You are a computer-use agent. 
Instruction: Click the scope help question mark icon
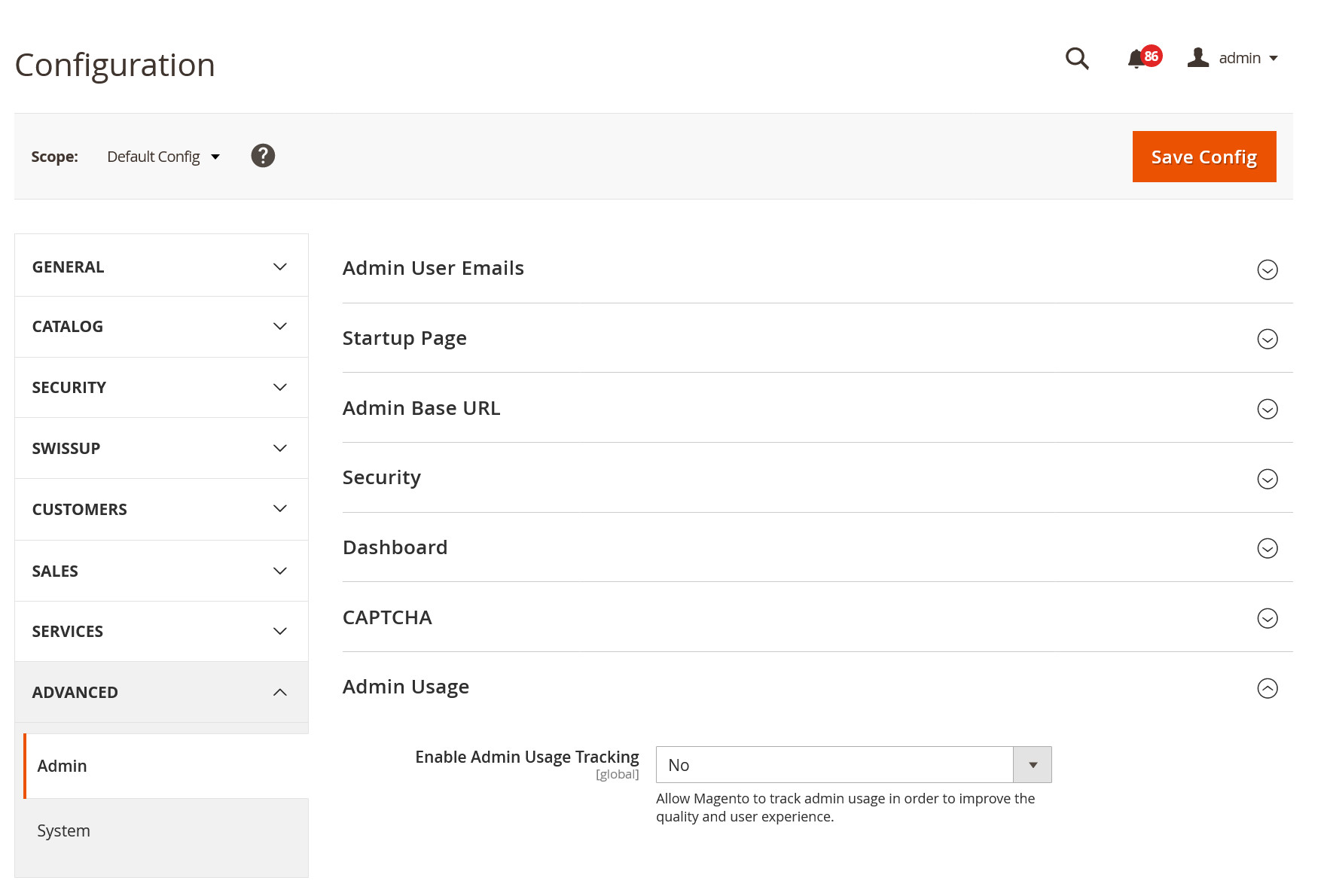coord(263,156)
